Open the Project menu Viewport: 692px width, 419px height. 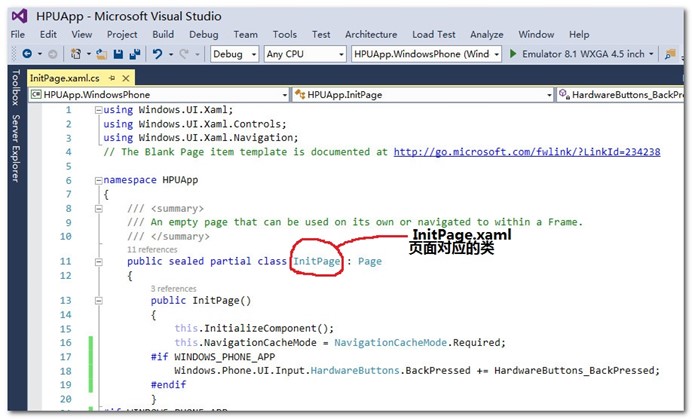coord(122,34)
